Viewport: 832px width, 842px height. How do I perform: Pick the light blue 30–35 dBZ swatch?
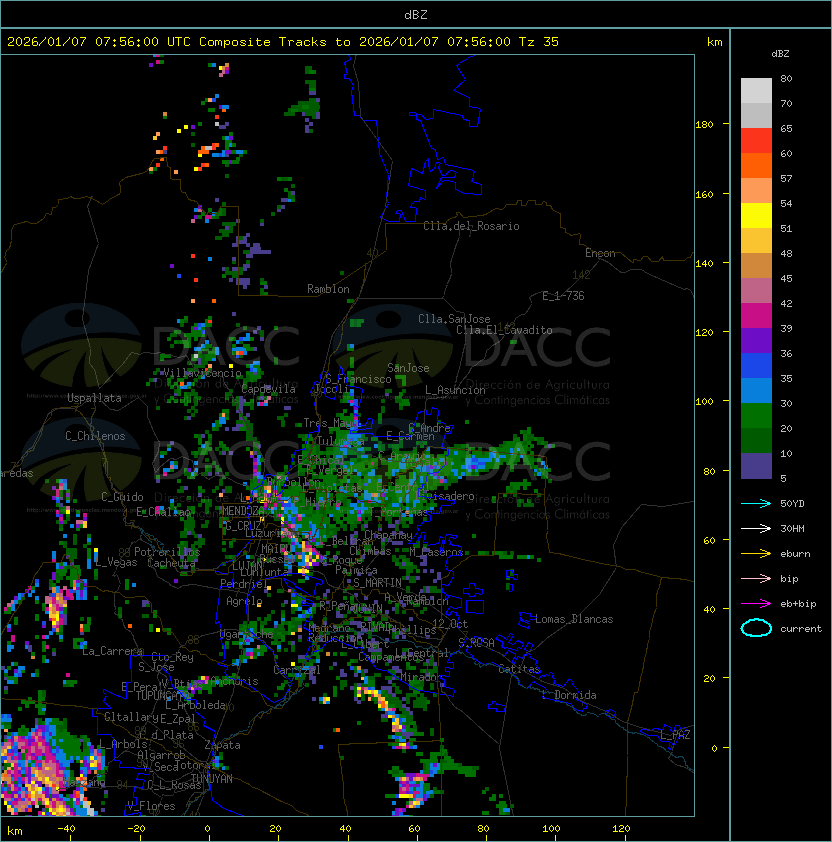pyautogui.click(x=756, y=390)
